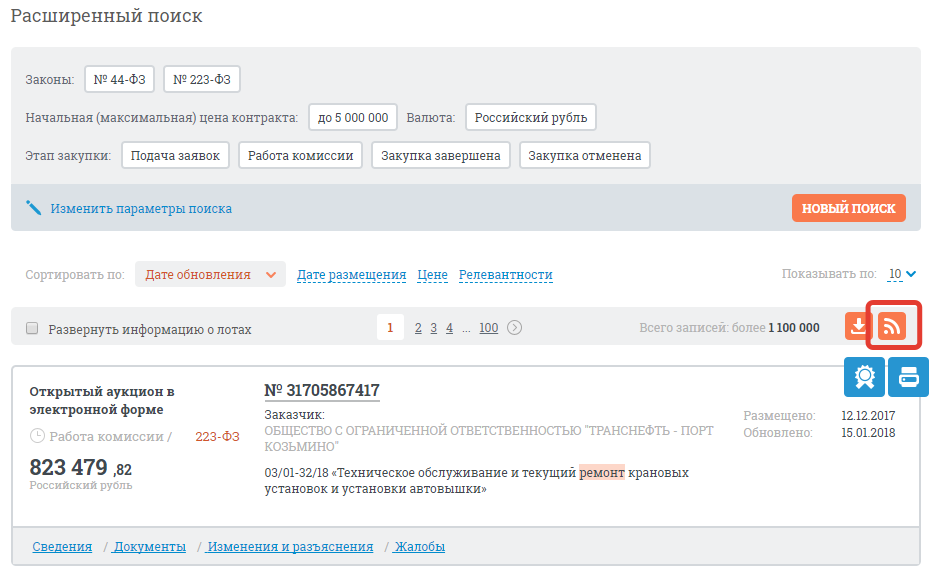Click the № 44-ФЗ law filter tag
The height and width of the screenshot is (568, 941).
click(119, 79)
